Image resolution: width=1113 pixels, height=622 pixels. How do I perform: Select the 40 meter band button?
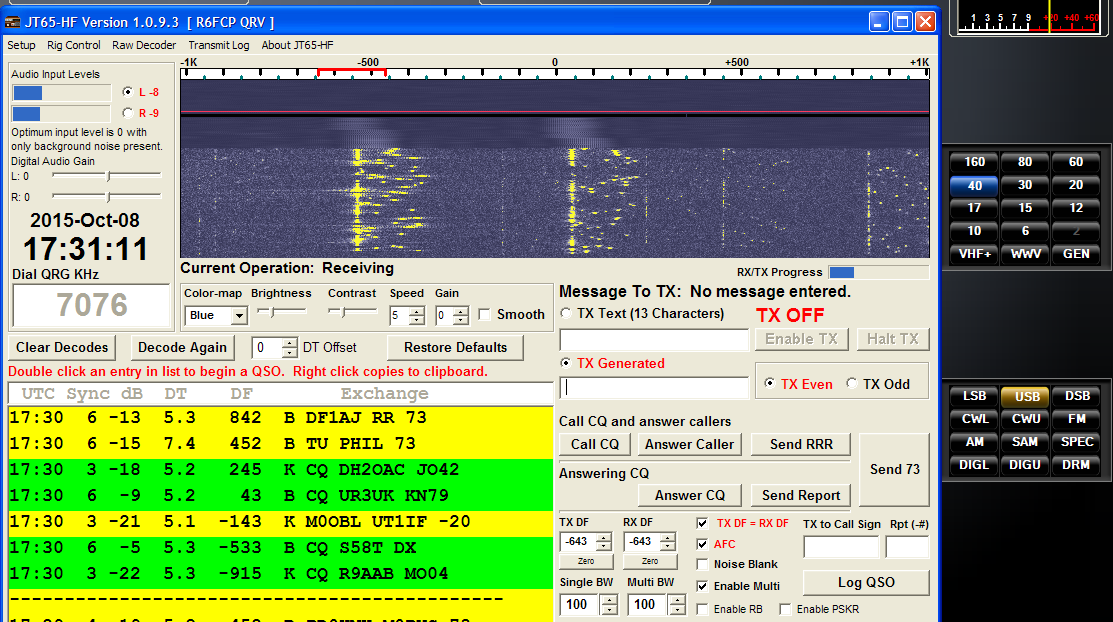pyautogui.click(x=974, y=185)
